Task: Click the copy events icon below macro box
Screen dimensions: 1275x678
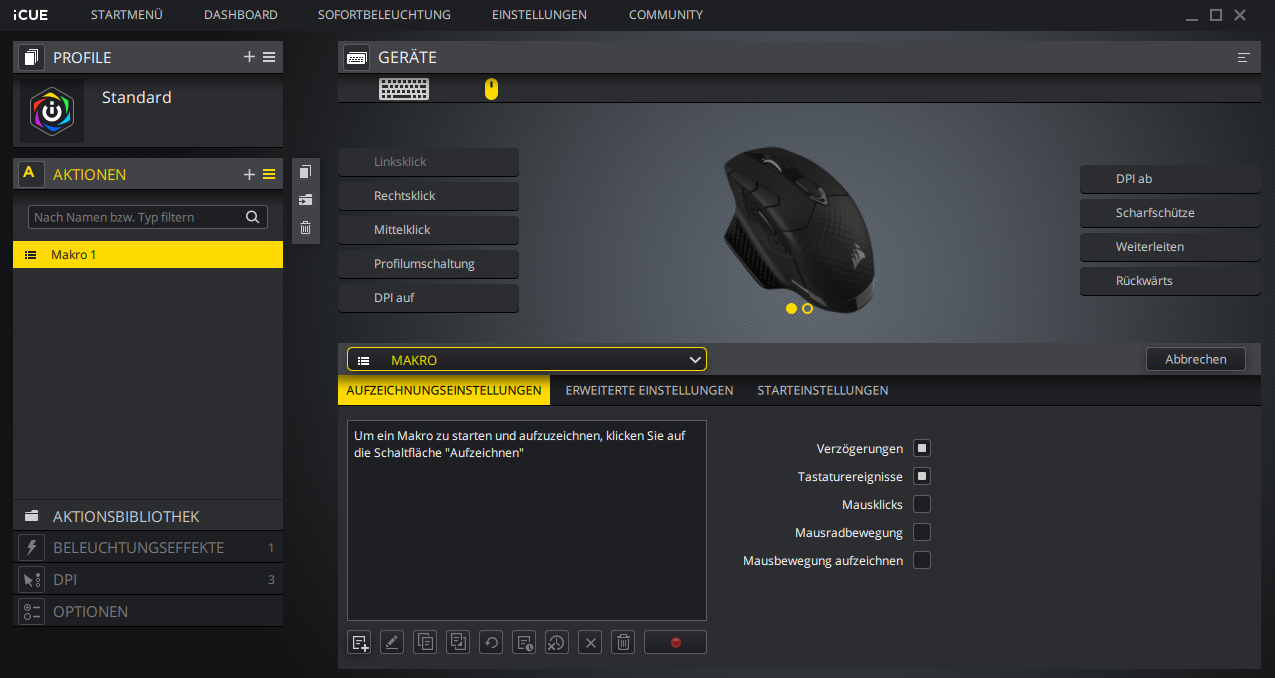Action: pos(425,642)
